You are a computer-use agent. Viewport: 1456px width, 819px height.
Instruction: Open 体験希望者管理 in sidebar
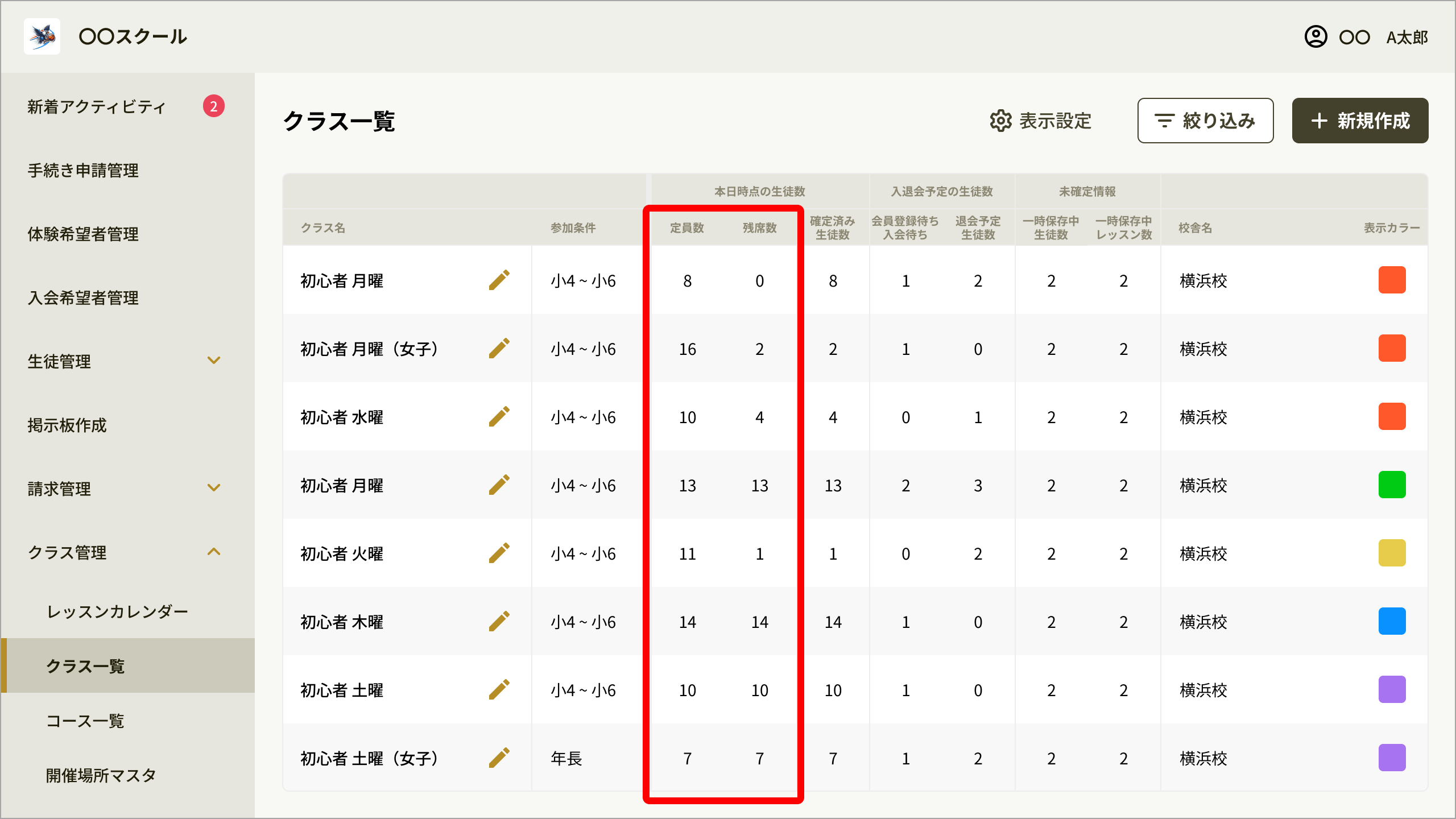83,234
